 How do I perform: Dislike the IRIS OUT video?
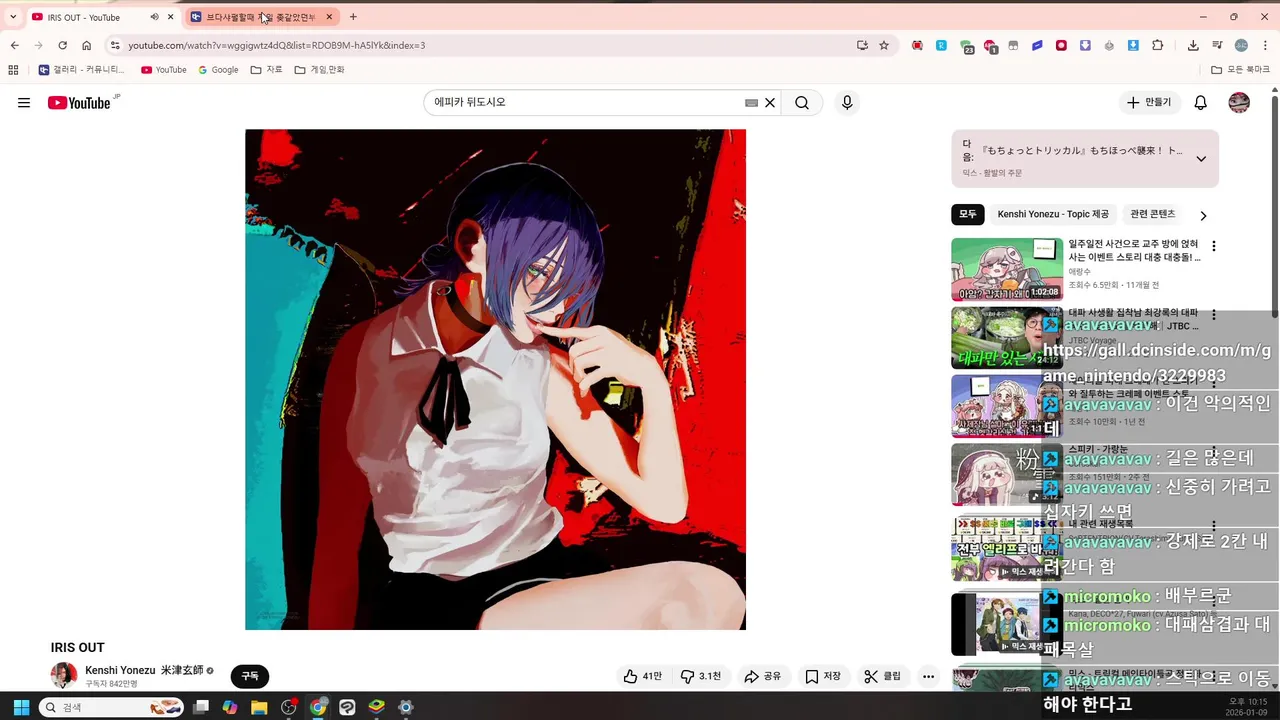pyautogui.click(x=701, y=676)
